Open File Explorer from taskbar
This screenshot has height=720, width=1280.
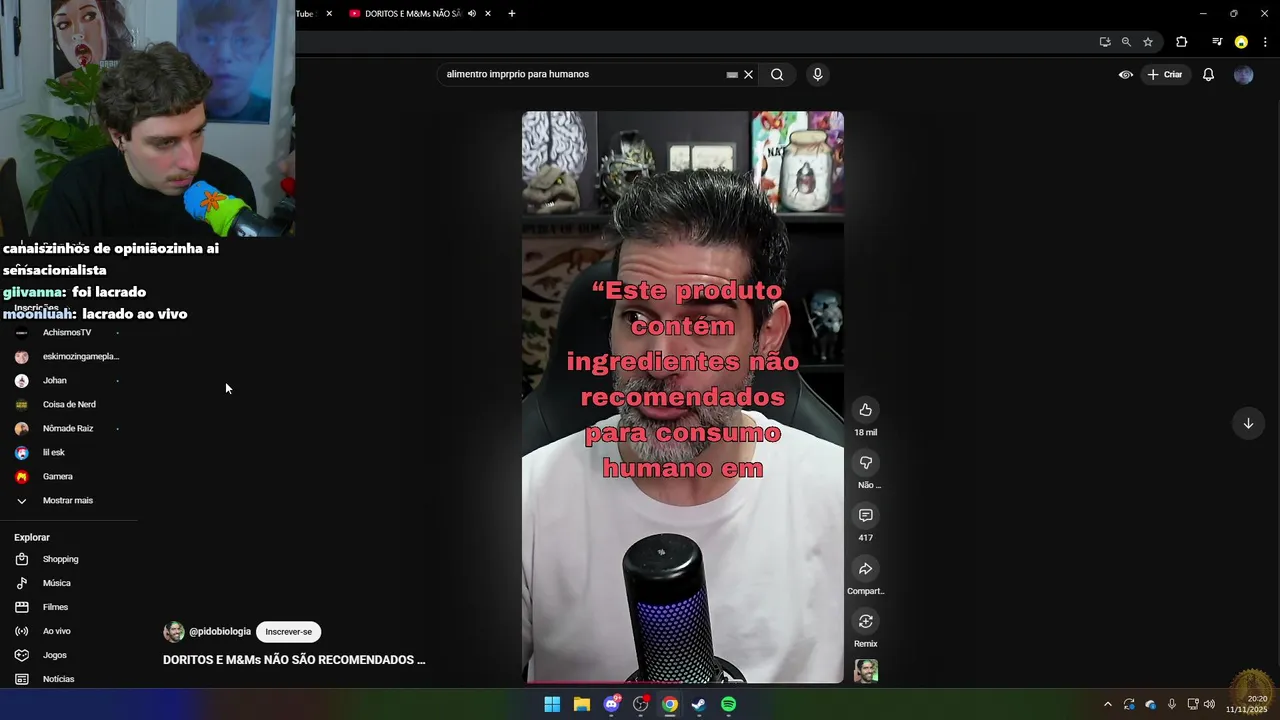click(582, 705)
